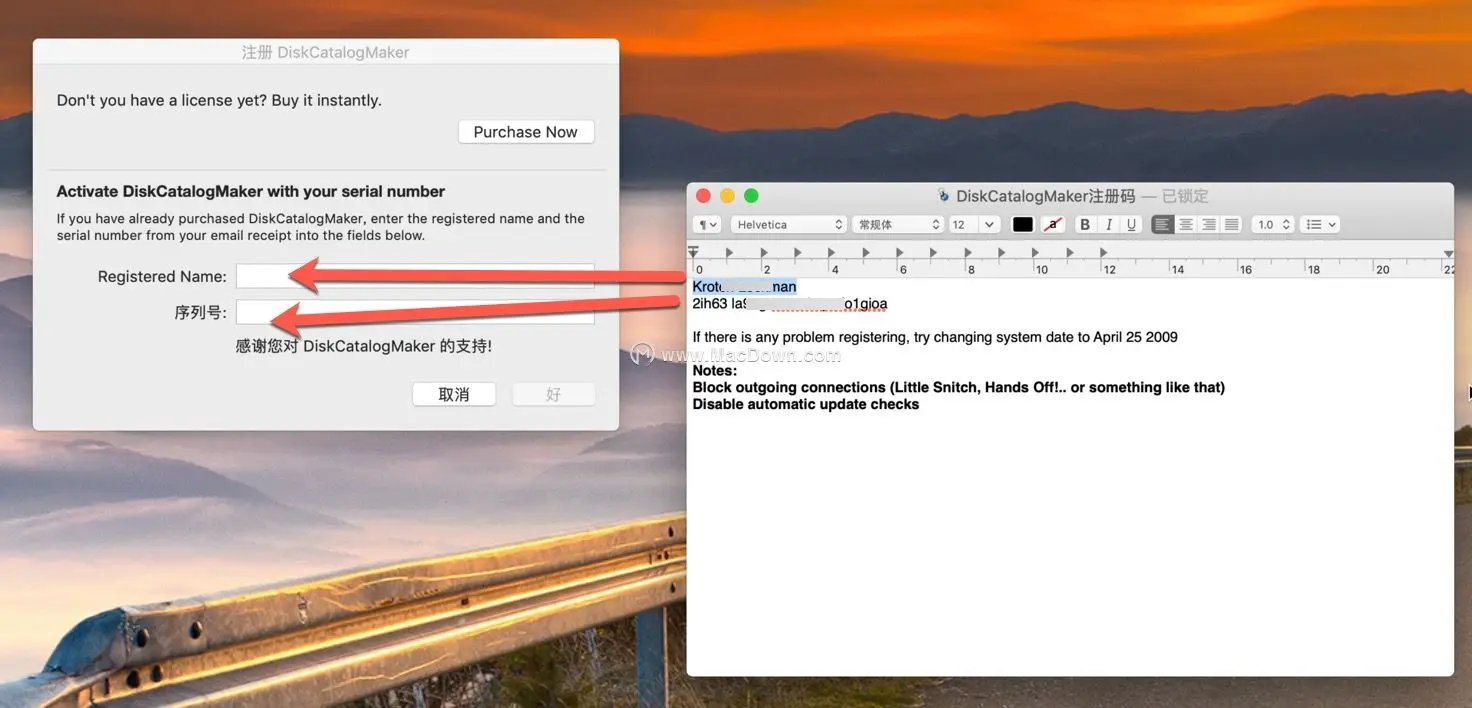Image resolution: width=1472 pixels, height=708 pixels.
Task: Click the 'try changing system date' line
Action: tap(935, 337)
